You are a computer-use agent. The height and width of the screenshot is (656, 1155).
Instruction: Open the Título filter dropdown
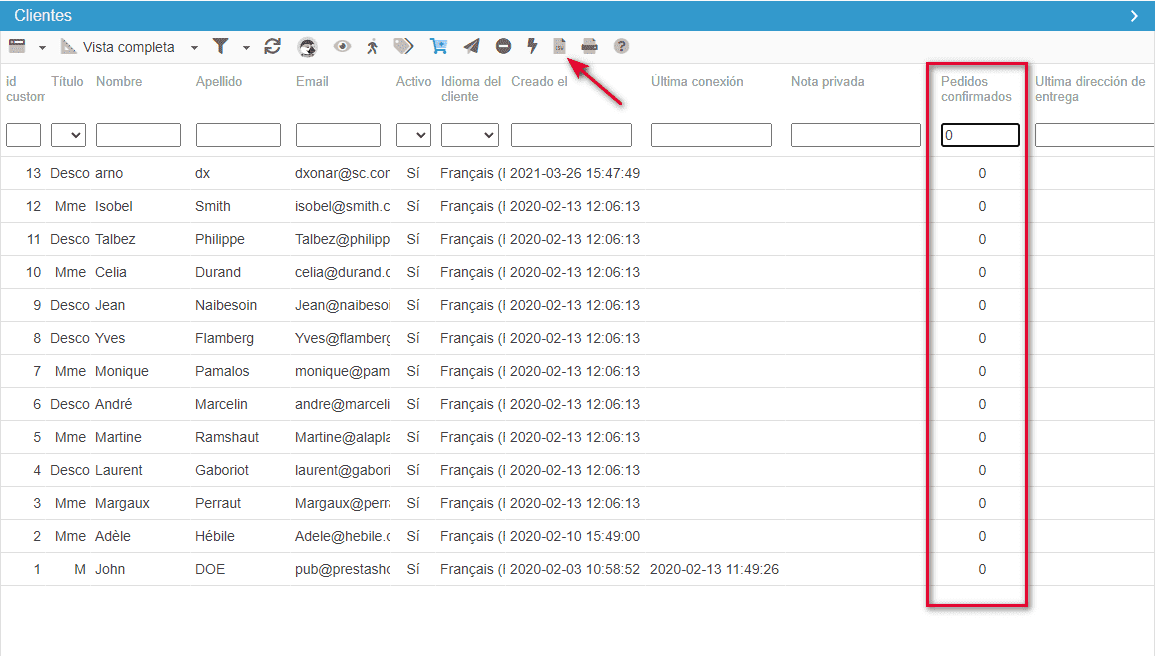tap(68, 135)
